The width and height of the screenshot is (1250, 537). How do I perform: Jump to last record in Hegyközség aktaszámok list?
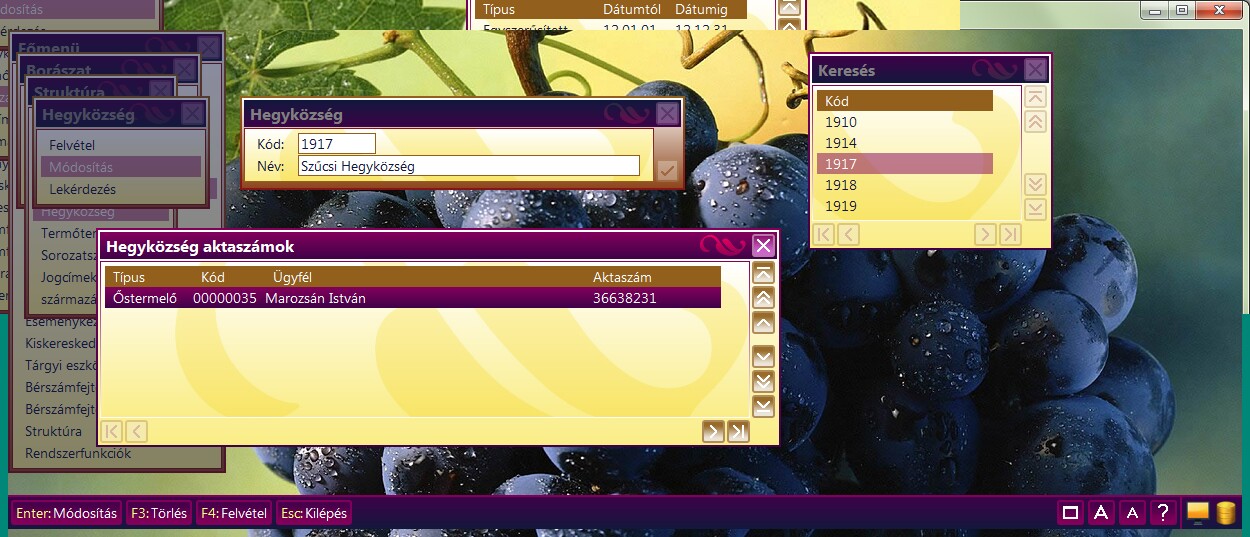(763, 406)
